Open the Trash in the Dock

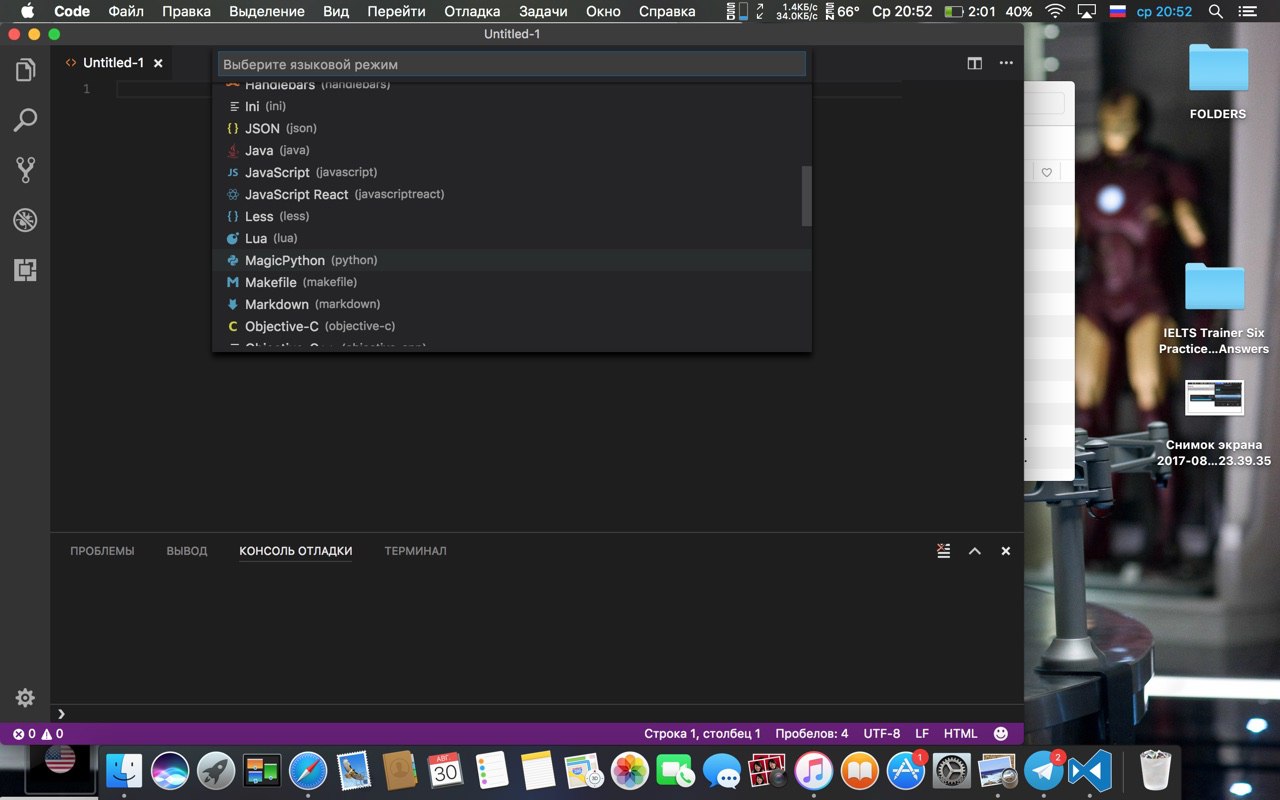(1155, 770)
